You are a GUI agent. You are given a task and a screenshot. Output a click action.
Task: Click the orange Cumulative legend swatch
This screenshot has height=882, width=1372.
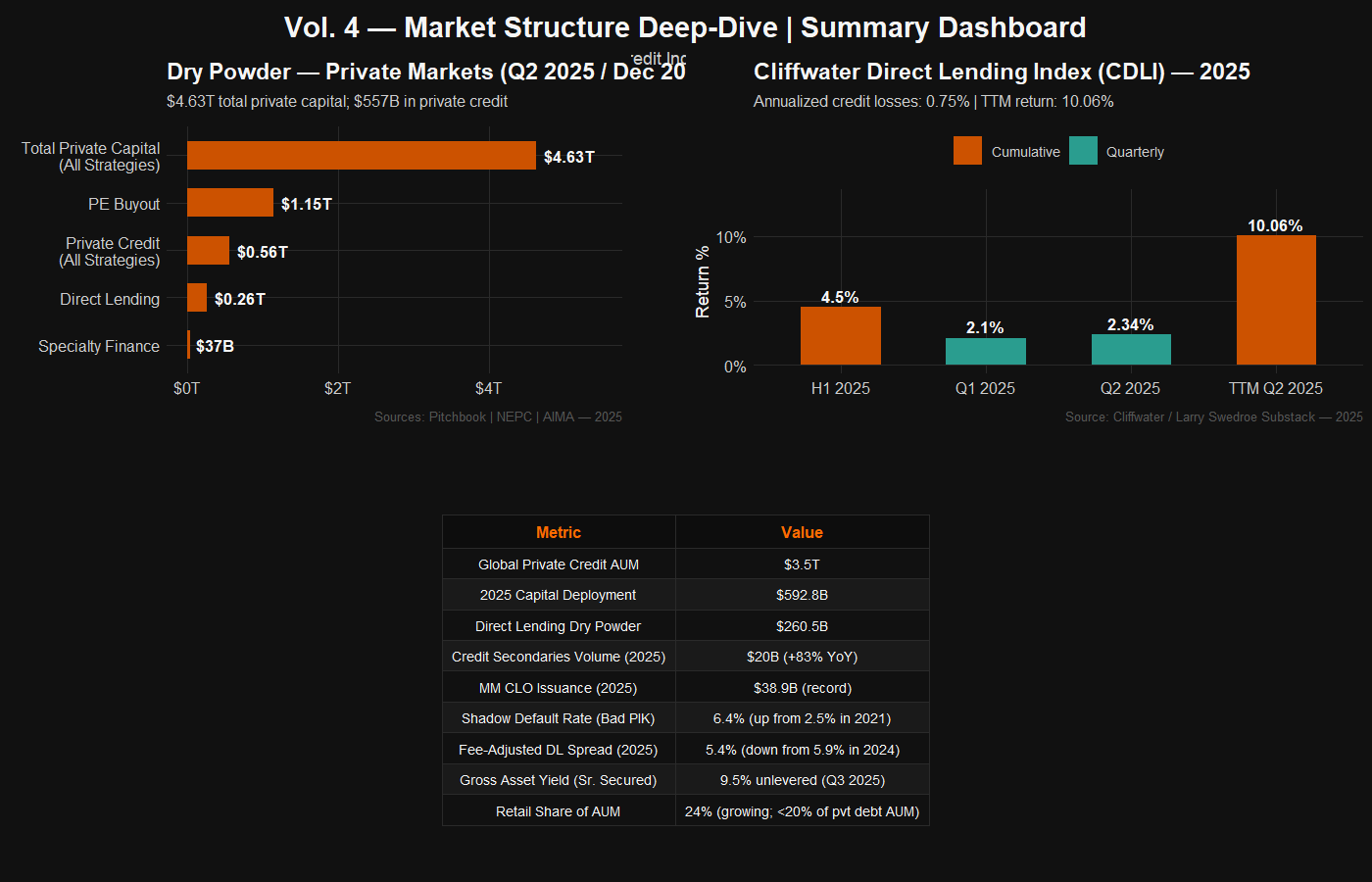click(x=967, y=151)
